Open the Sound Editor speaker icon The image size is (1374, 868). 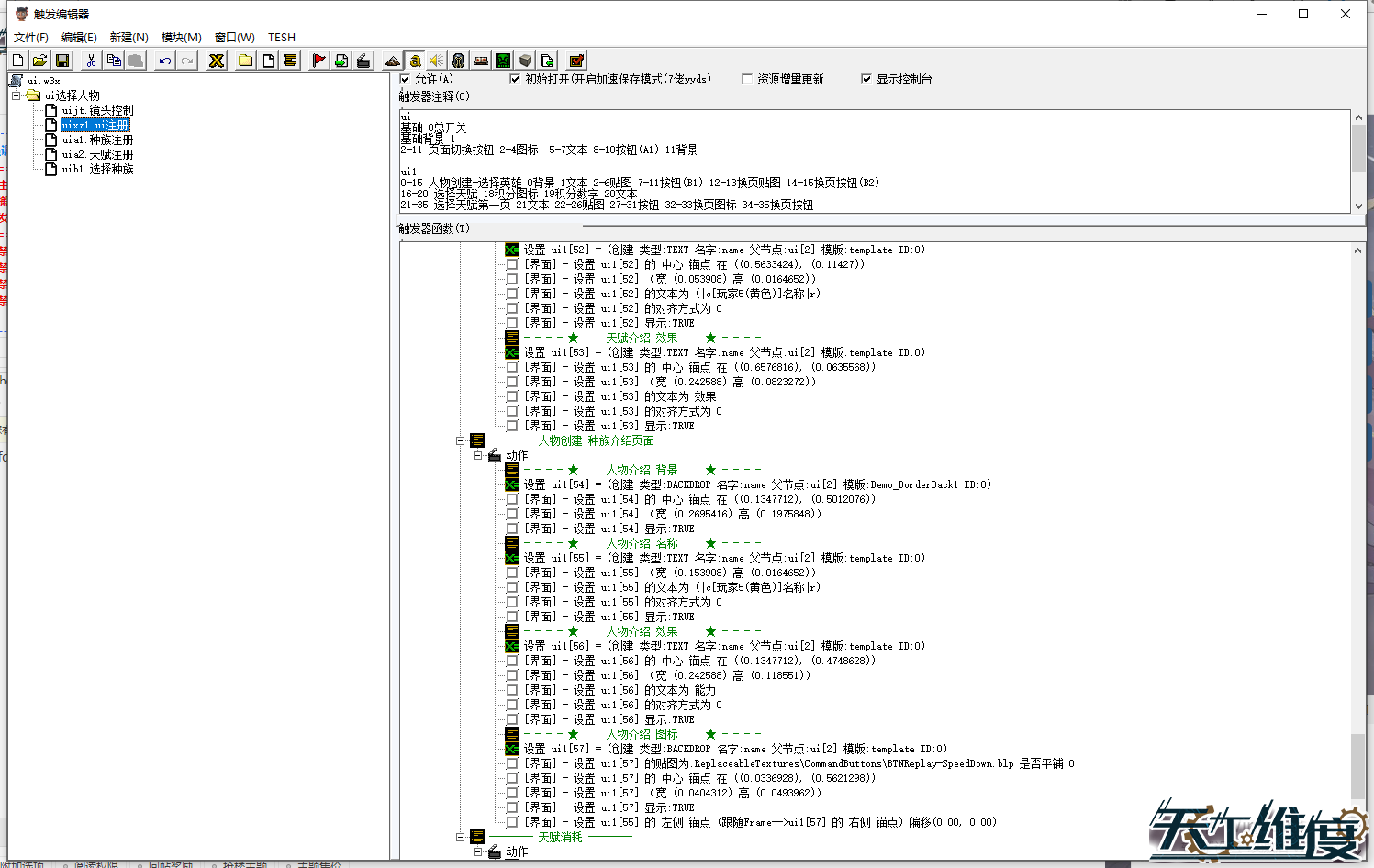[x=437, y=61]
